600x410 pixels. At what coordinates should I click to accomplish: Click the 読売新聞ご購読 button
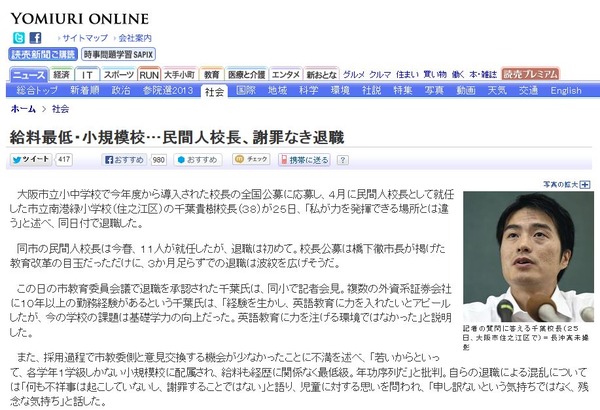43,54
